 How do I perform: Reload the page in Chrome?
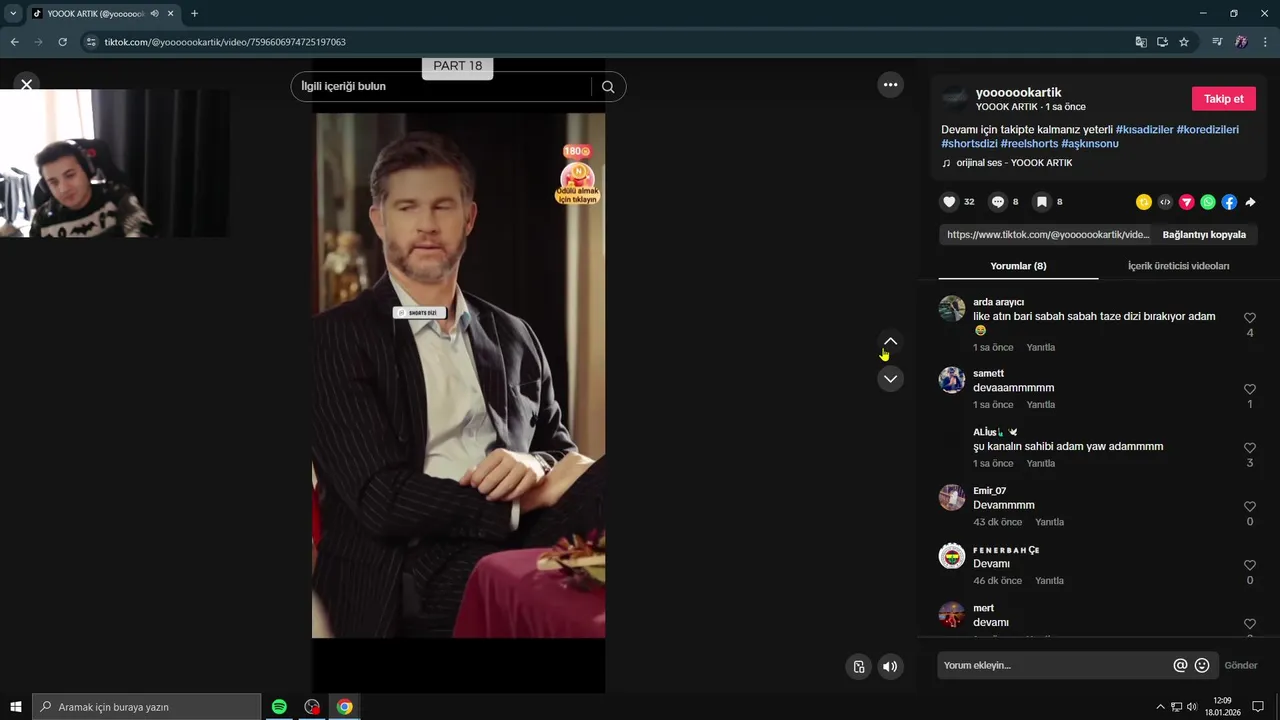pyautogui.click(x=62, y=42)
